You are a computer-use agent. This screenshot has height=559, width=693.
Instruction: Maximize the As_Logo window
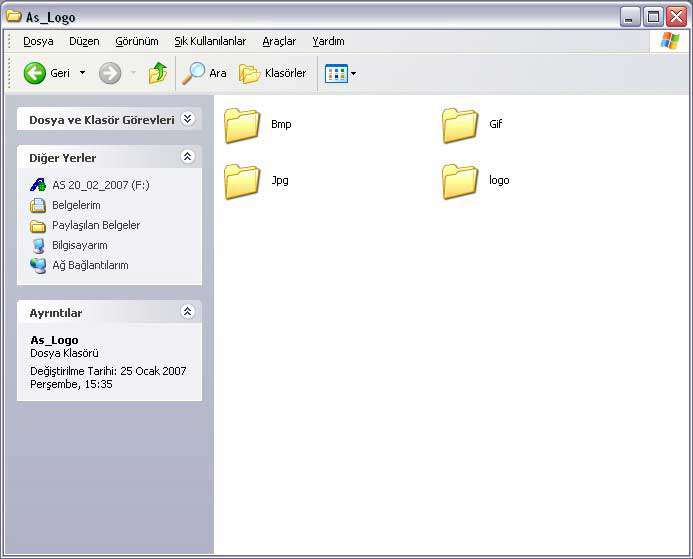653,17
